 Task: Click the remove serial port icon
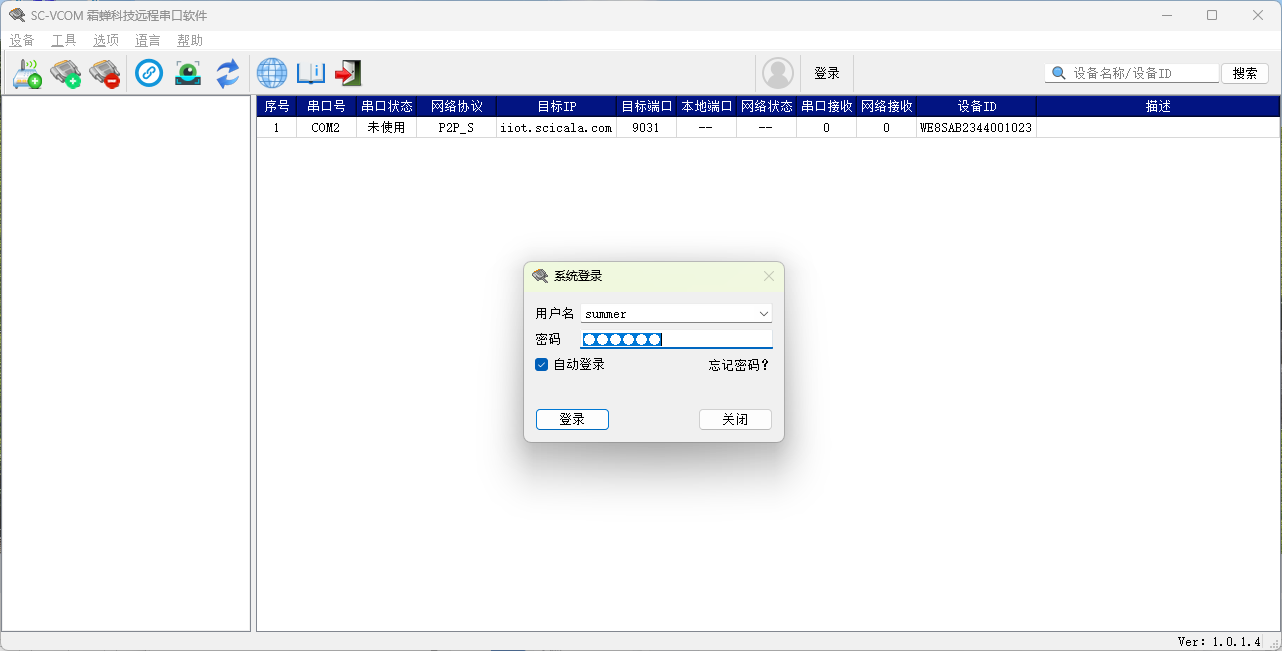click(x=104, y=73)
